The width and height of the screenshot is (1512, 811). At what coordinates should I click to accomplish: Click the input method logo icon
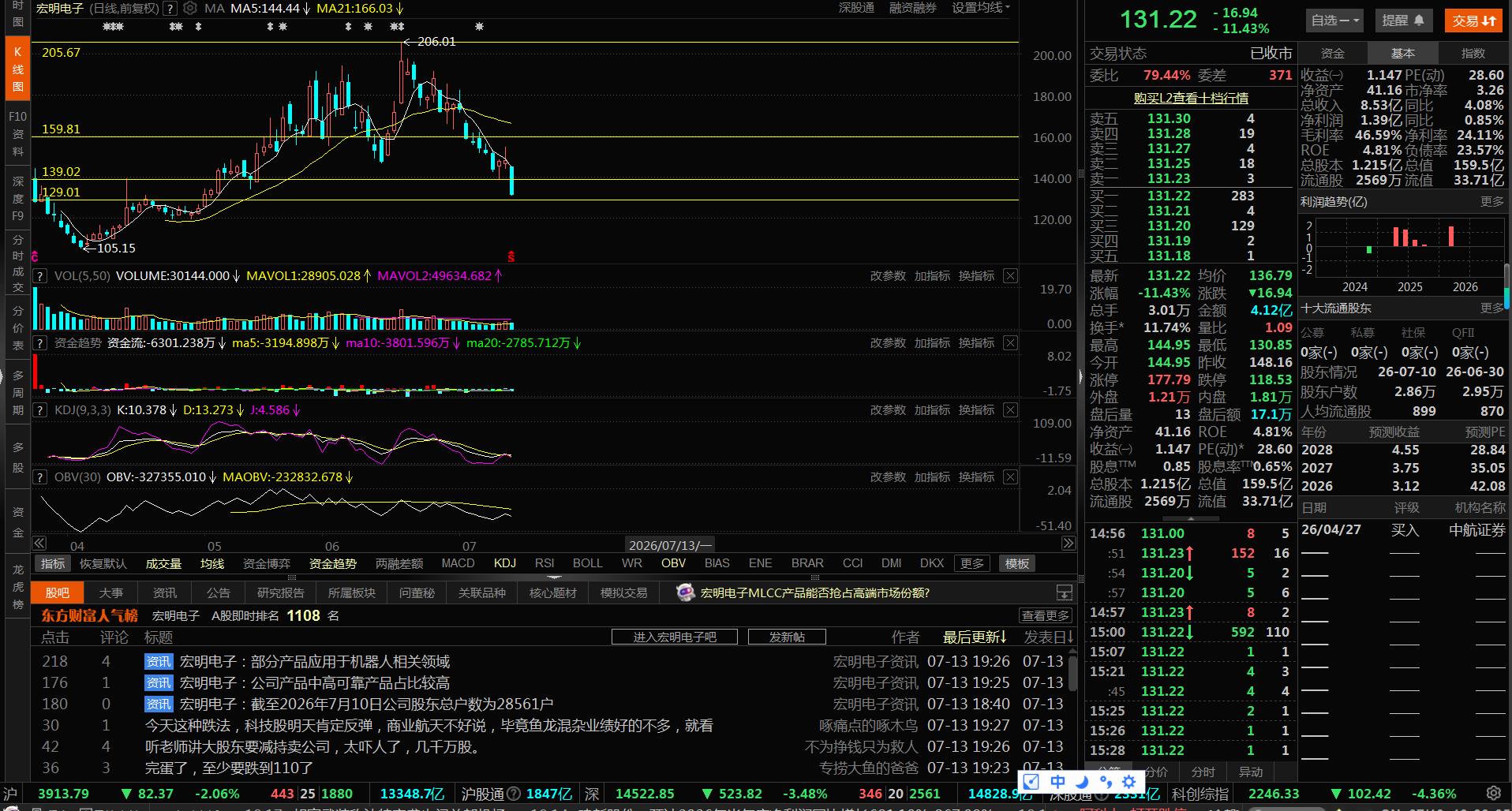1031,782
